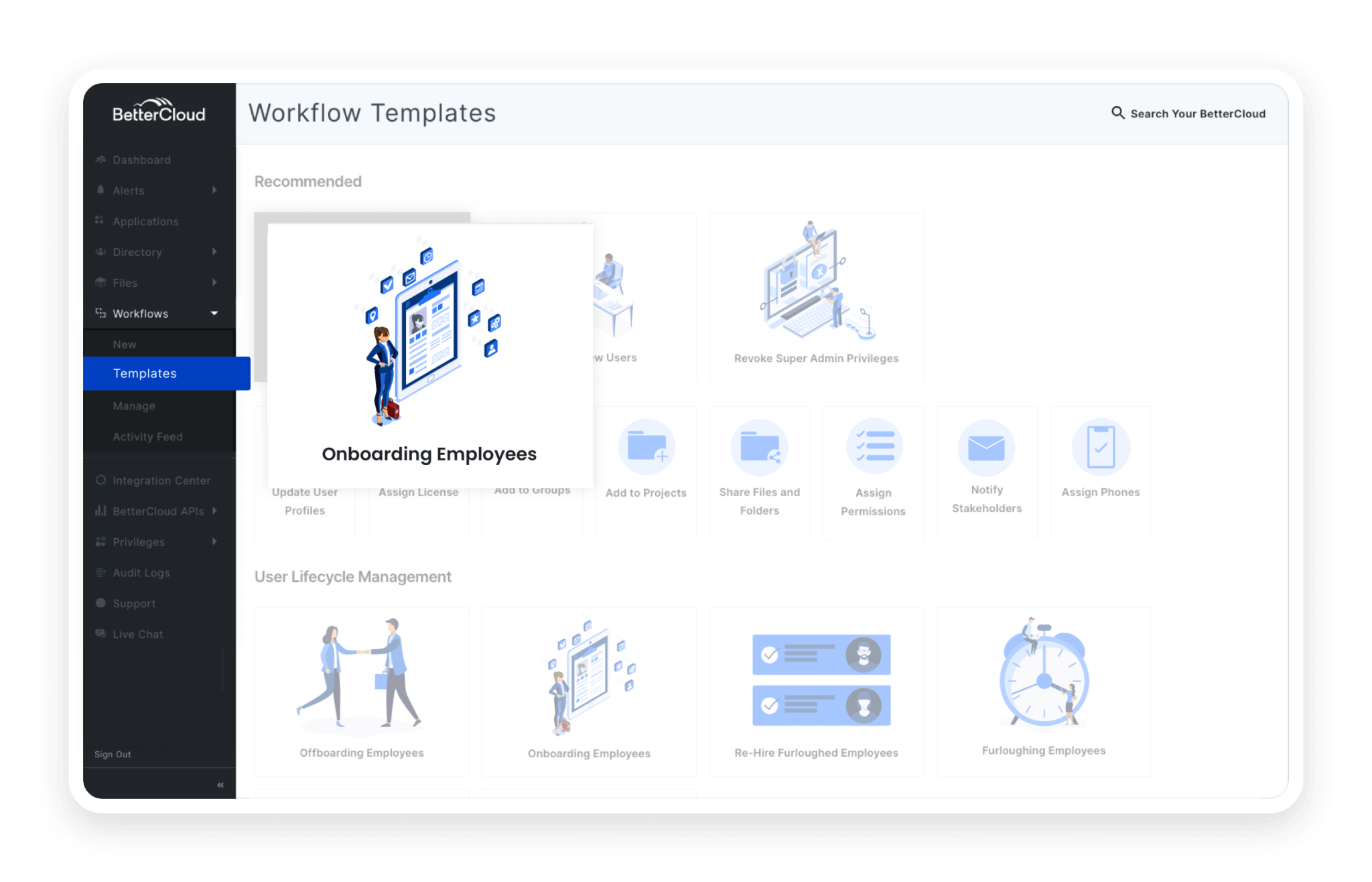Click the Share Files and Folders icon

(759, 447)
